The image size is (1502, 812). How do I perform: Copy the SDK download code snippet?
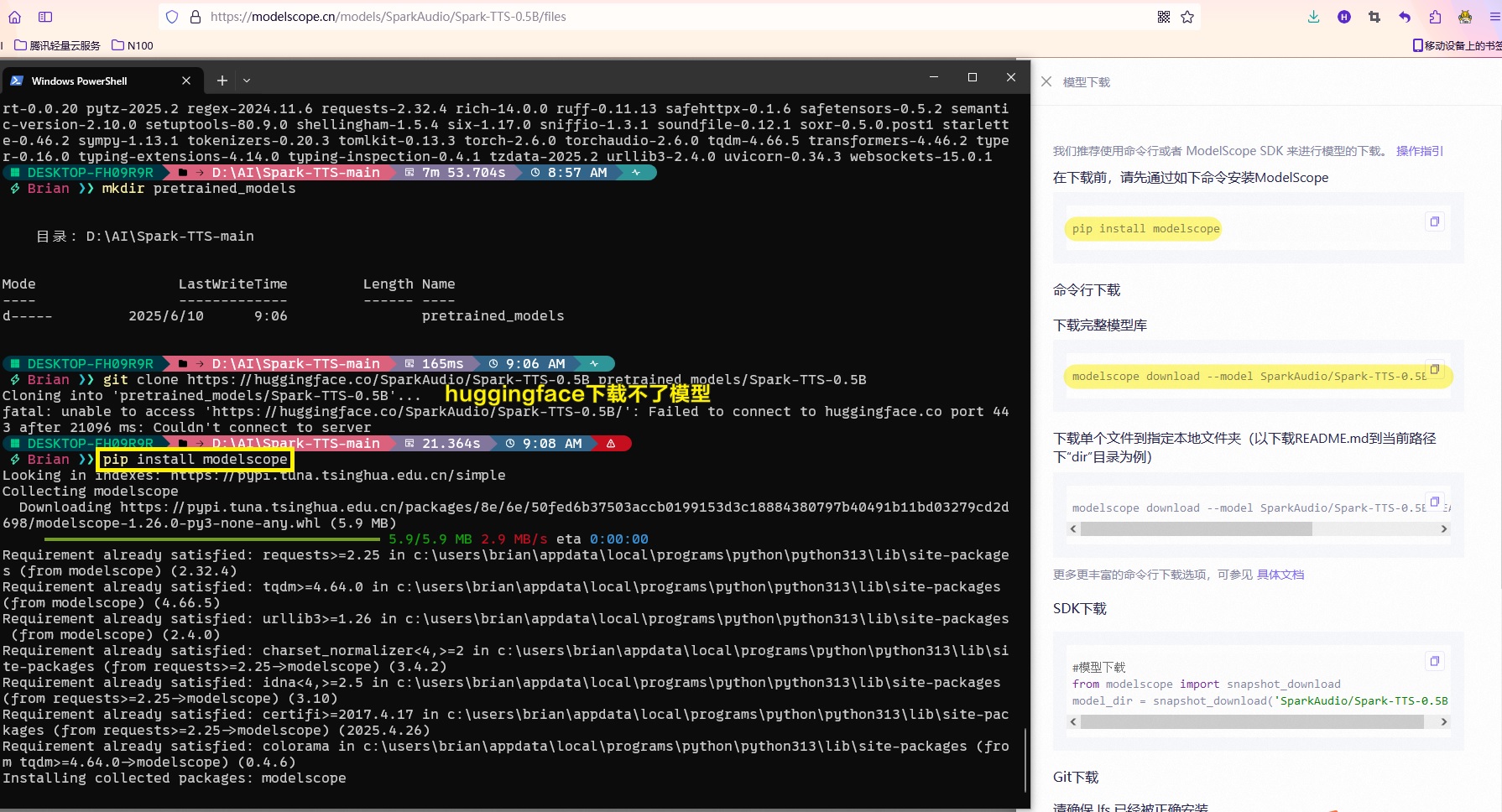point(1435,661)
